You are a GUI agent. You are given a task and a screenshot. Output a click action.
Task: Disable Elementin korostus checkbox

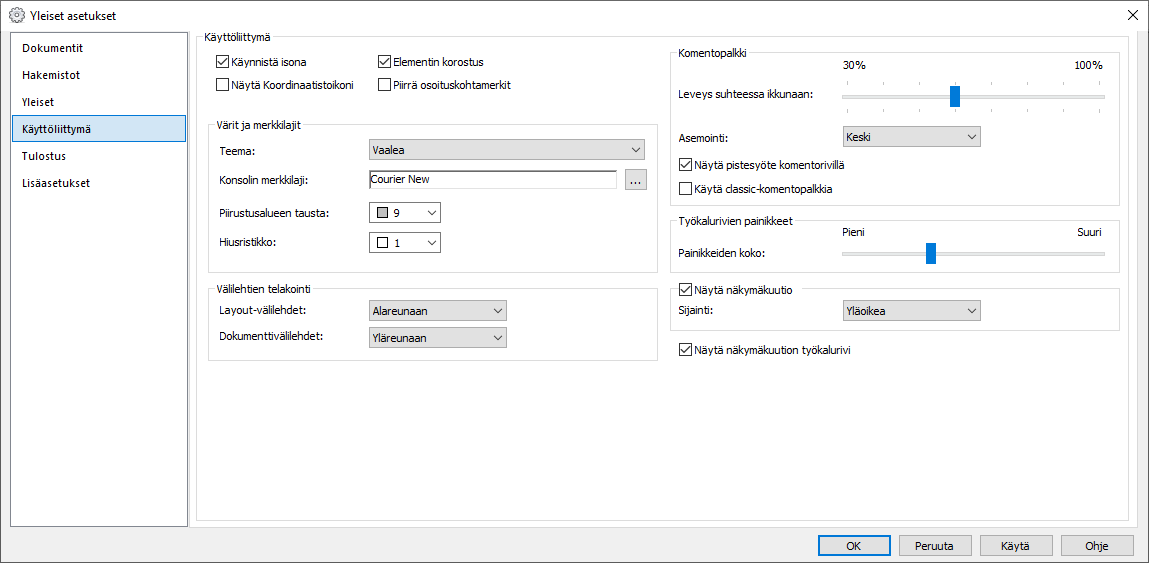tap(385, 62)
